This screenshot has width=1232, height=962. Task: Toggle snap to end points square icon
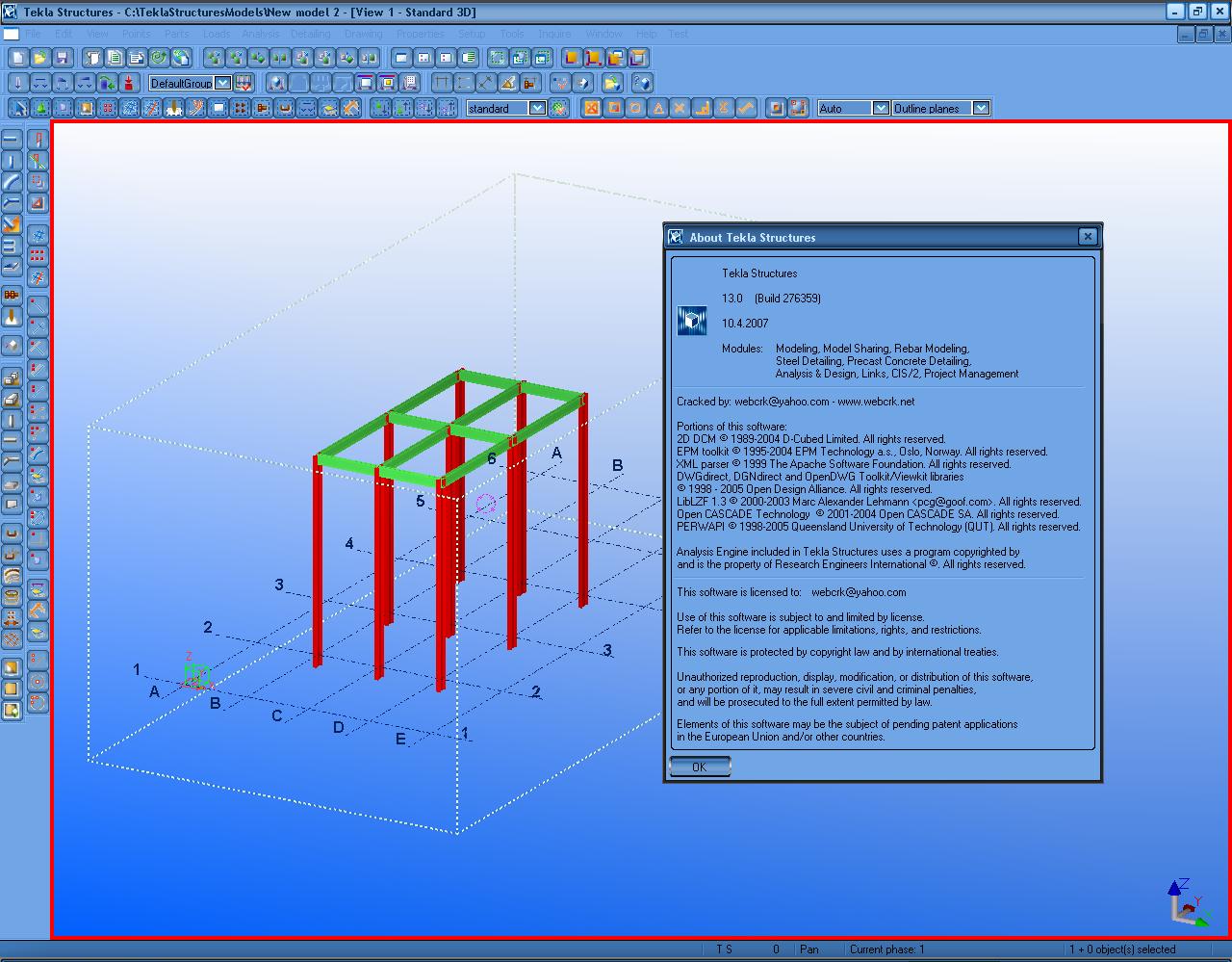coord(613,108)
